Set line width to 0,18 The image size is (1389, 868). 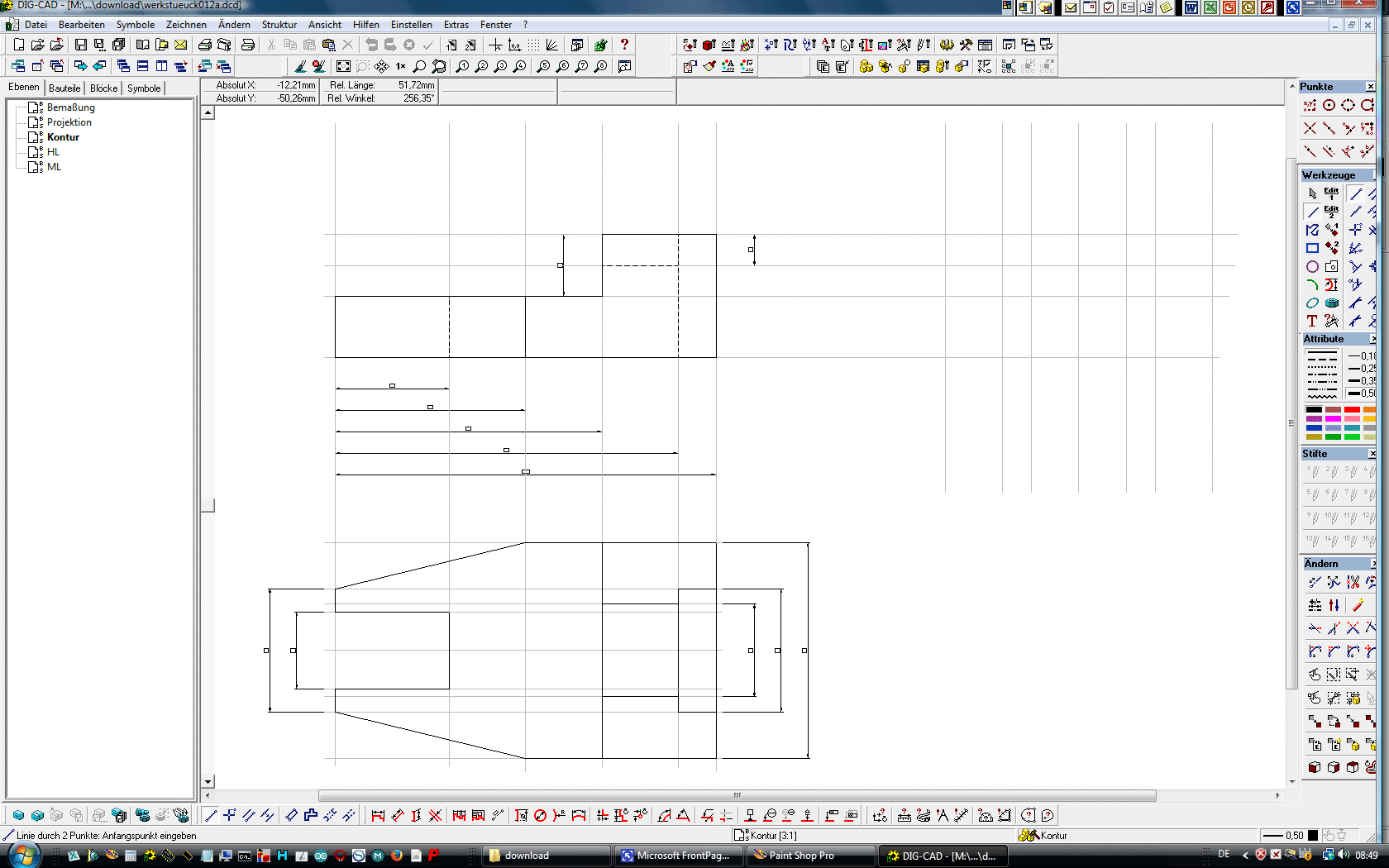[1362, 356]
